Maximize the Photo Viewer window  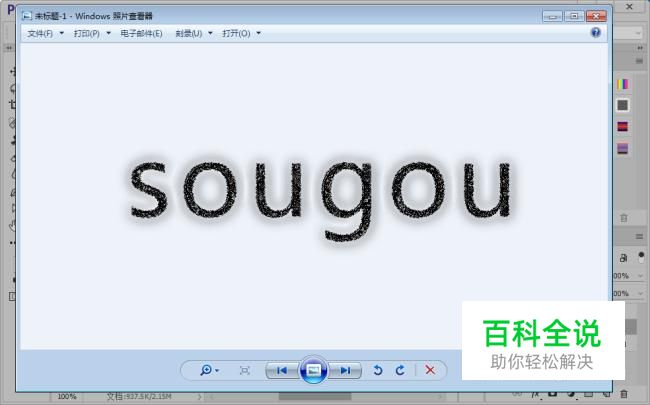574,16
